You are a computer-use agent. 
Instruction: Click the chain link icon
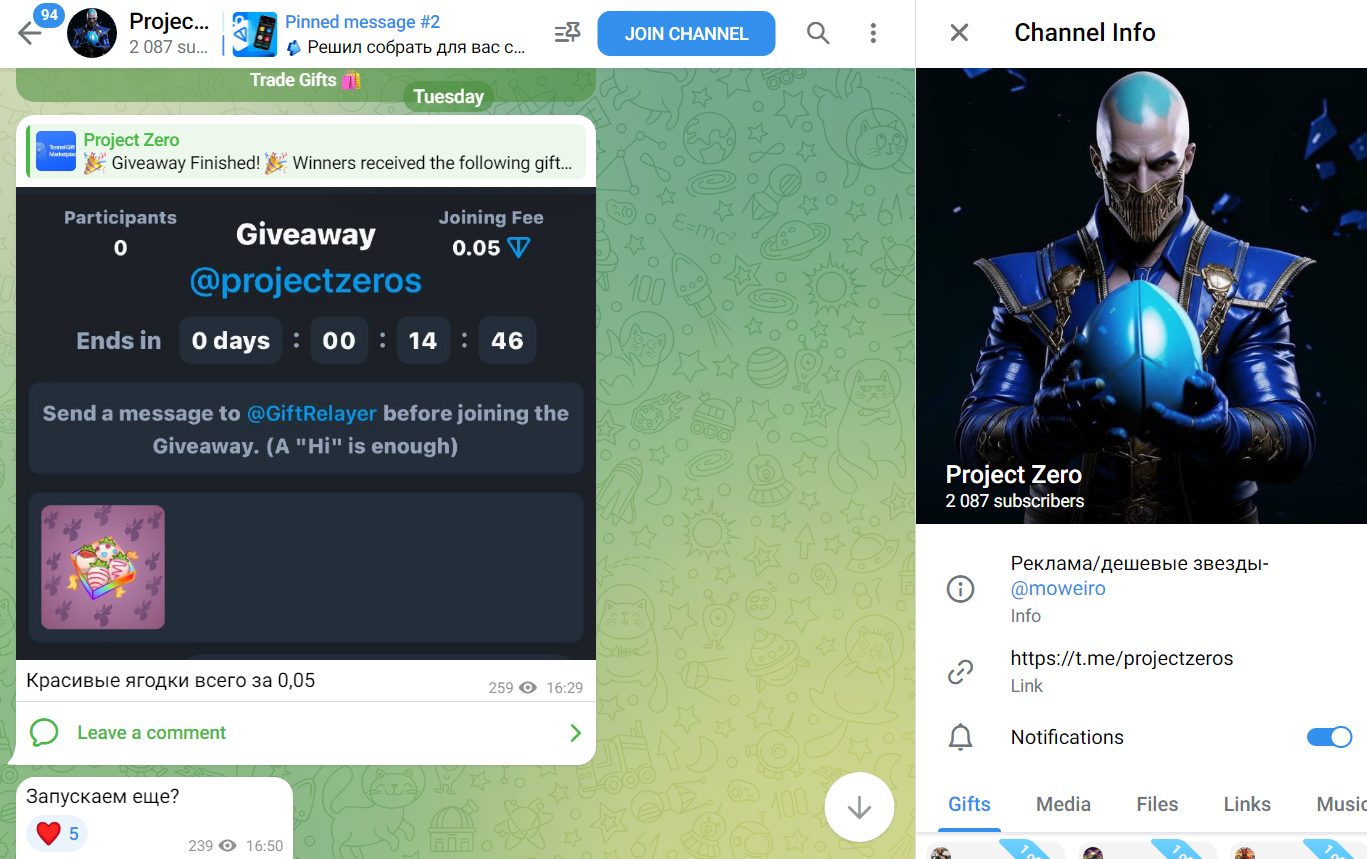click(x=960, y=672)
